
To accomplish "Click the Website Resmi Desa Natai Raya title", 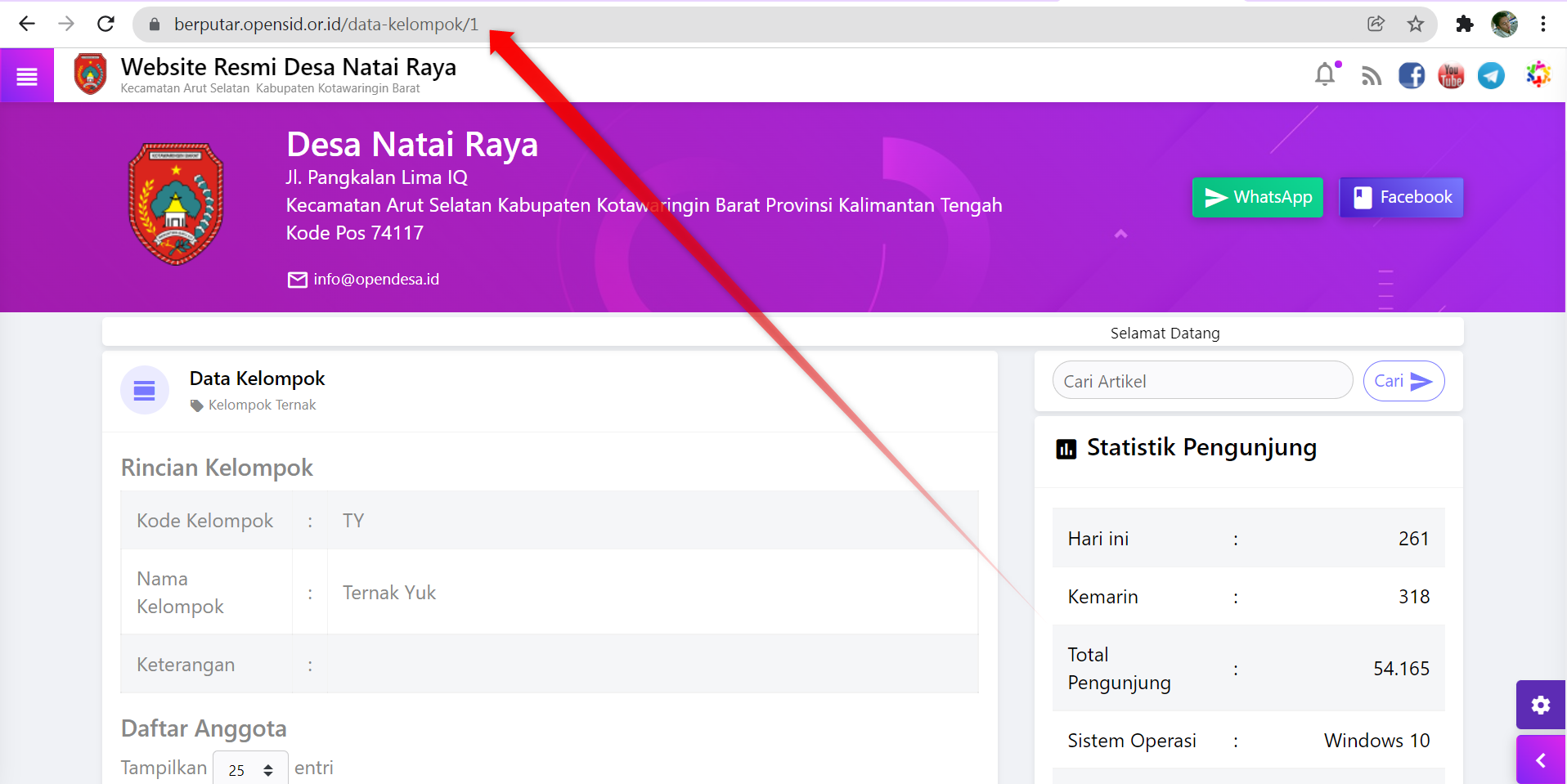I will click(289, 67).
